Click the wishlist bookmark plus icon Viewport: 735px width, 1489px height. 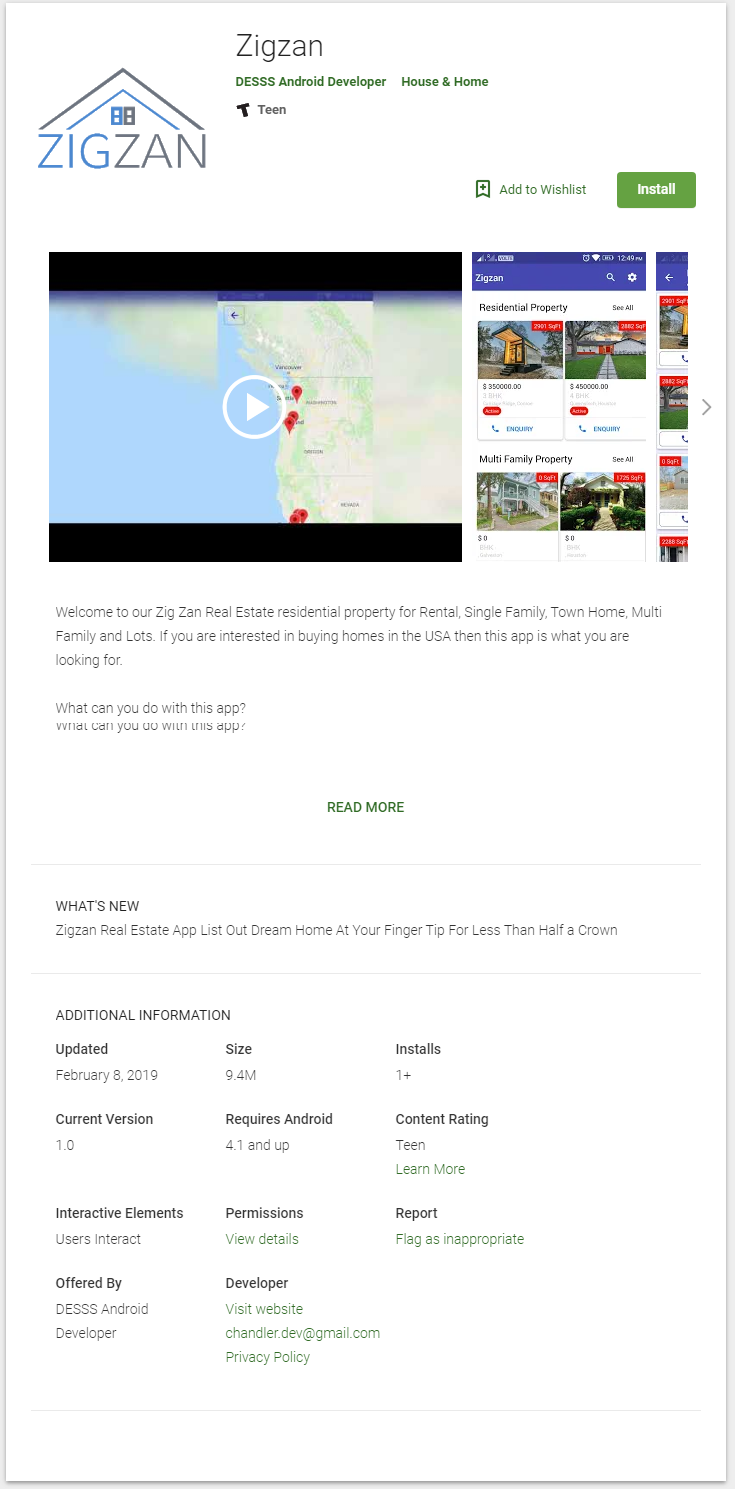pyautogui.click(x=483, y=189)
